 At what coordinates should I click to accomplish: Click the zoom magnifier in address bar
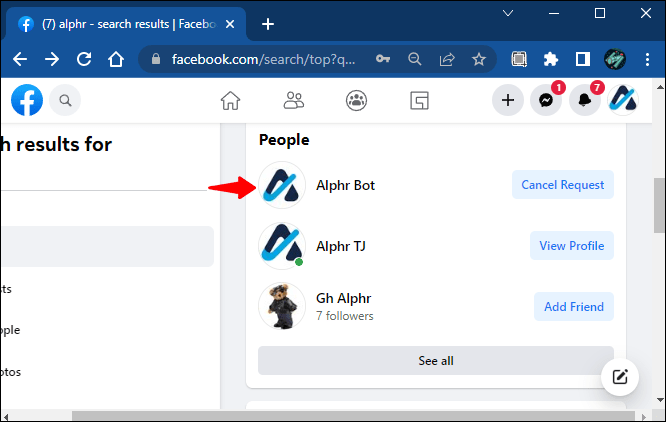click(415, 59)
